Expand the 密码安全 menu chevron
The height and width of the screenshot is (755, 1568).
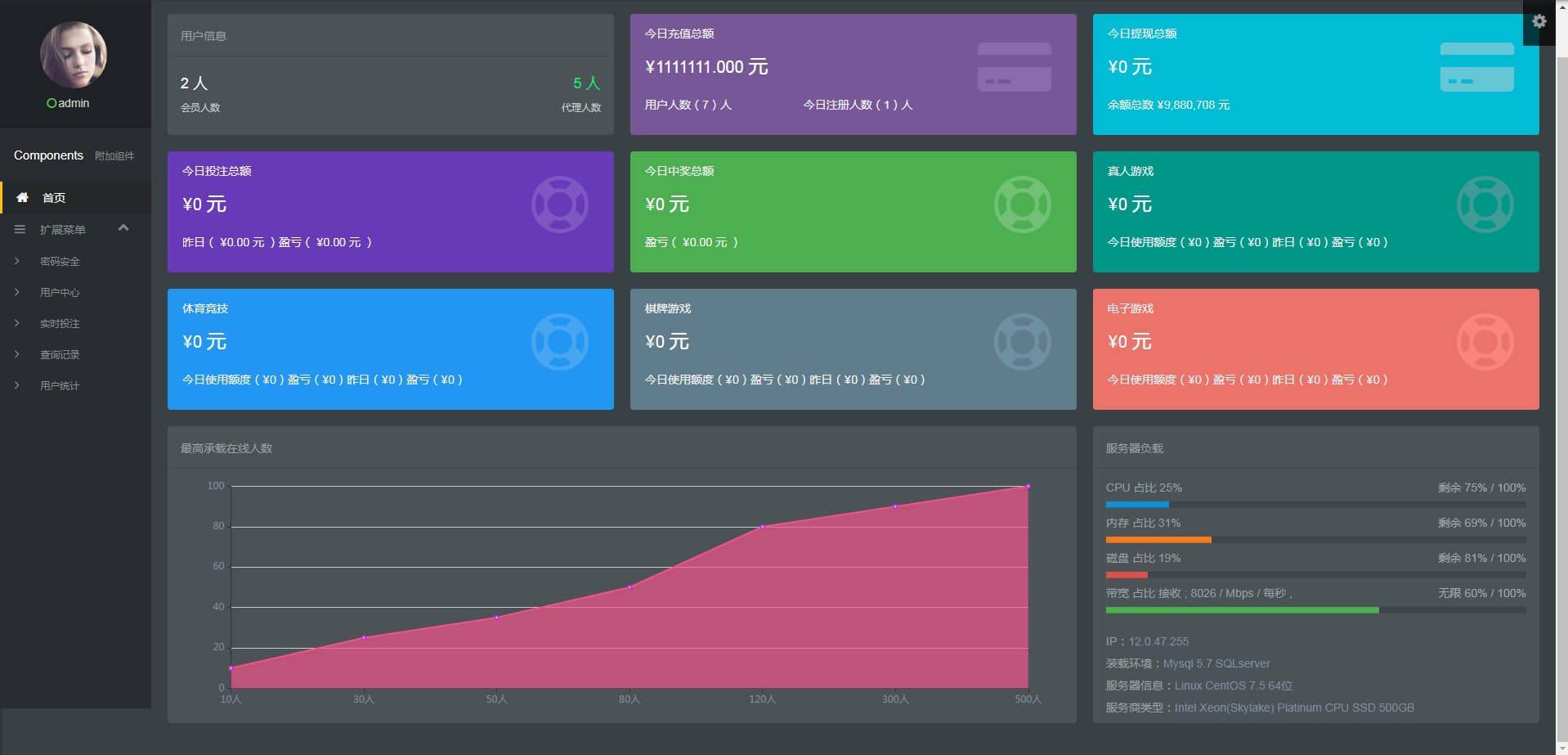pos(17,261)
